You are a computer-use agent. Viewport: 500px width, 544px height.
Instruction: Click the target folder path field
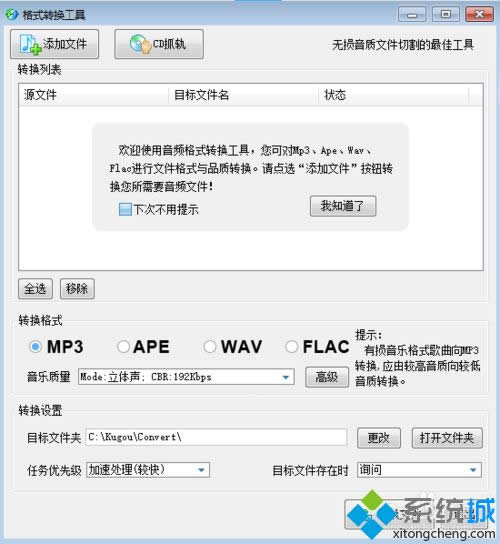point(216,437)
